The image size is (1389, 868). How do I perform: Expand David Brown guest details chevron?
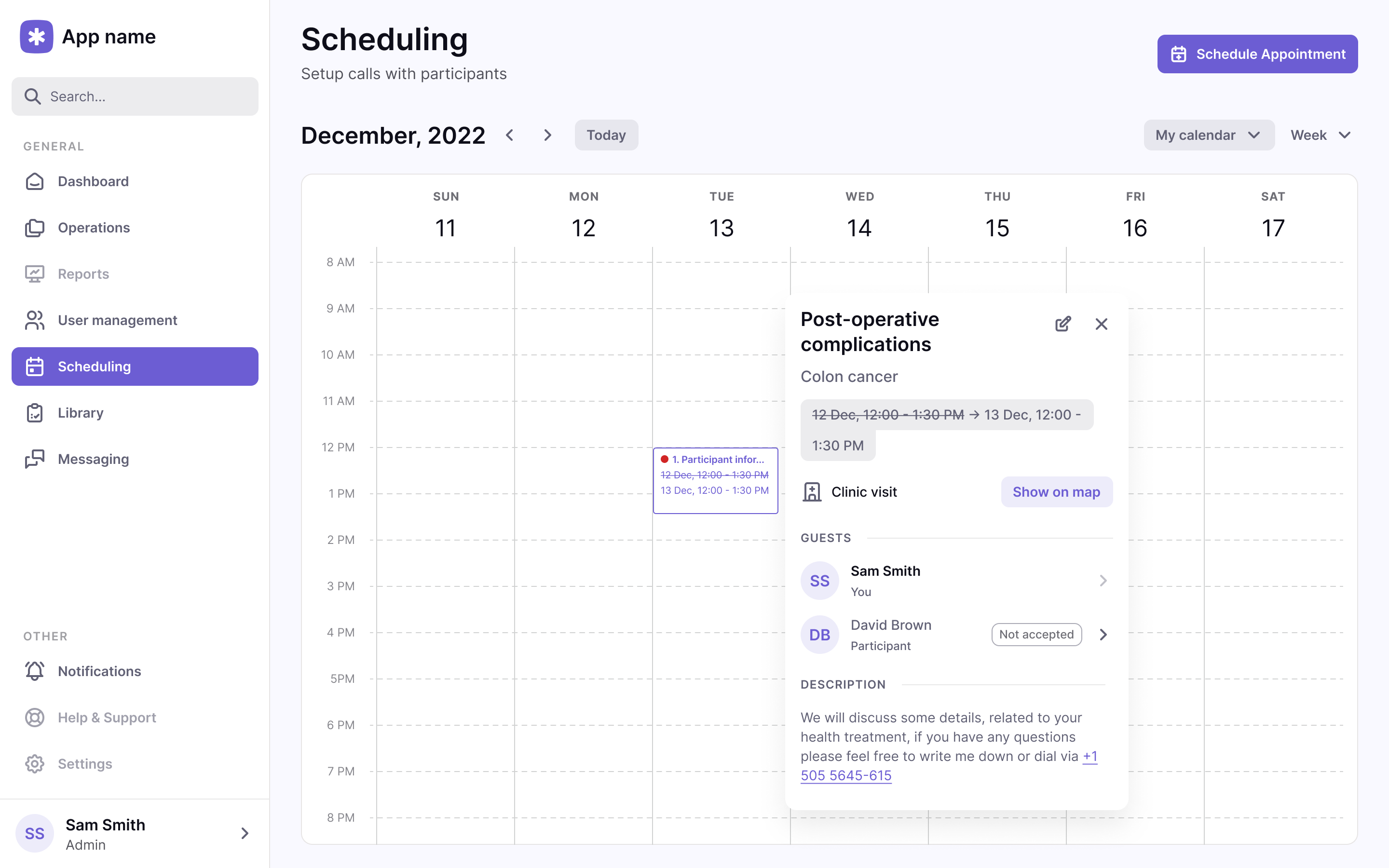(x=1103, y=634)
